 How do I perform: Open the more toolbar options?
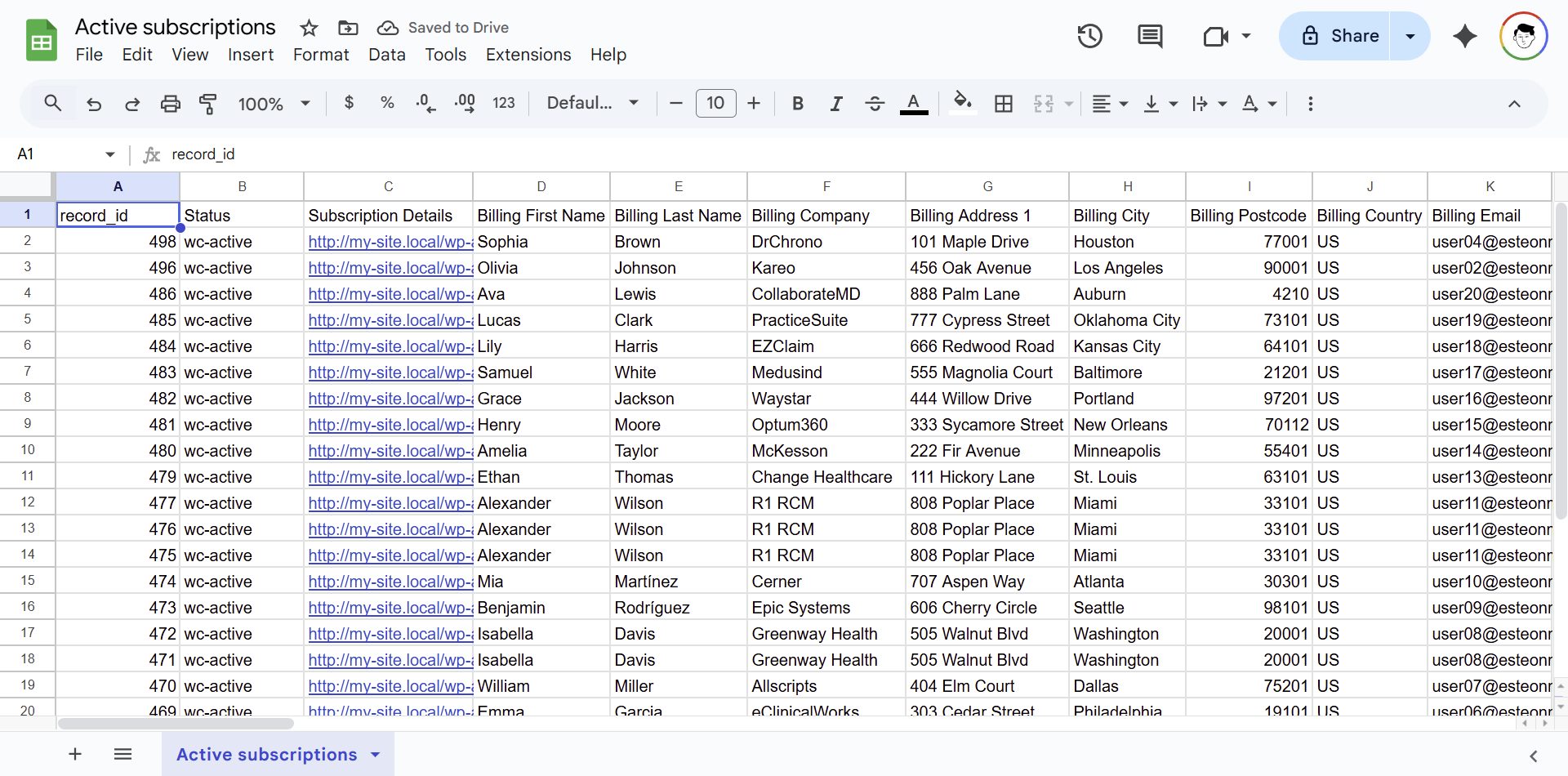(1311, 104)
